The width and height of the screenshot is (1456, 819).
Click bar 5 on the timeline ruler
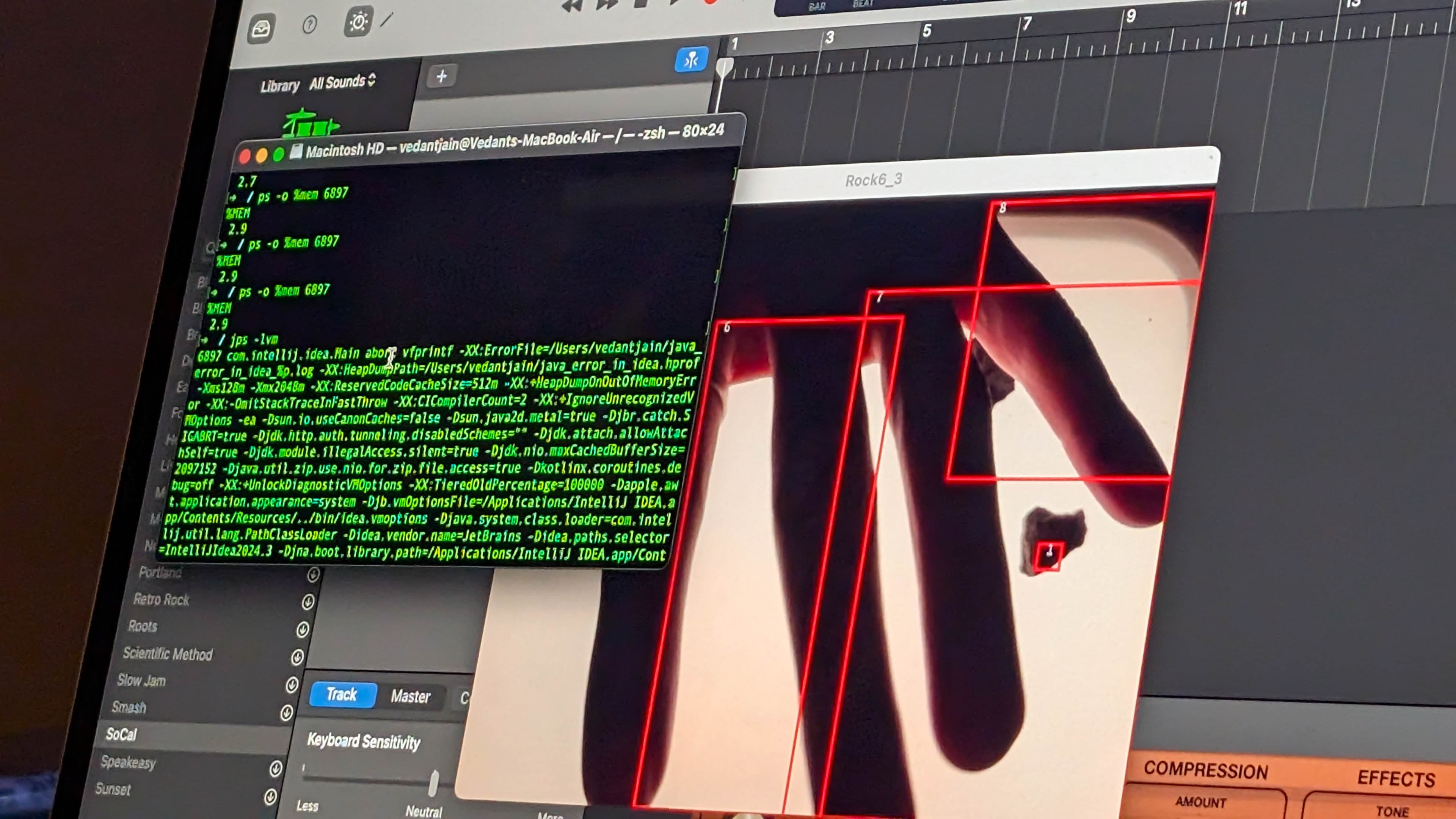927,30
